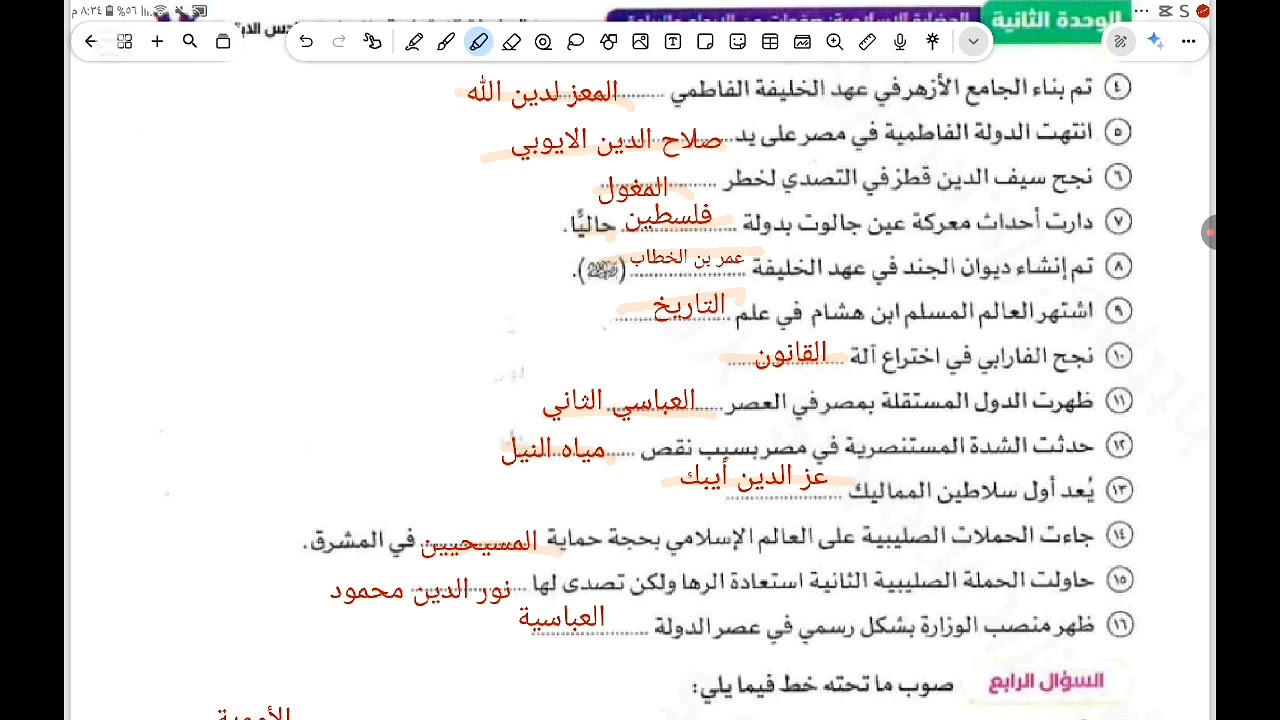
Task: Open the chart drawing icon
Action: tap(802, 42)
